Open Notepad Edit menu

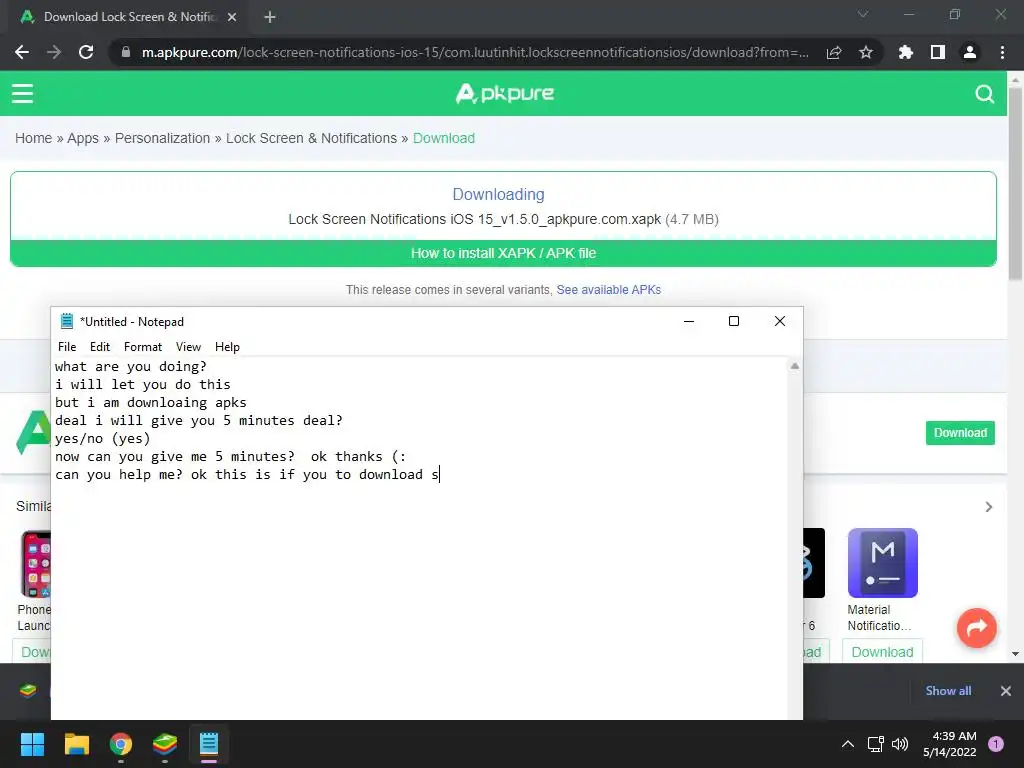[x=100, y=347]
